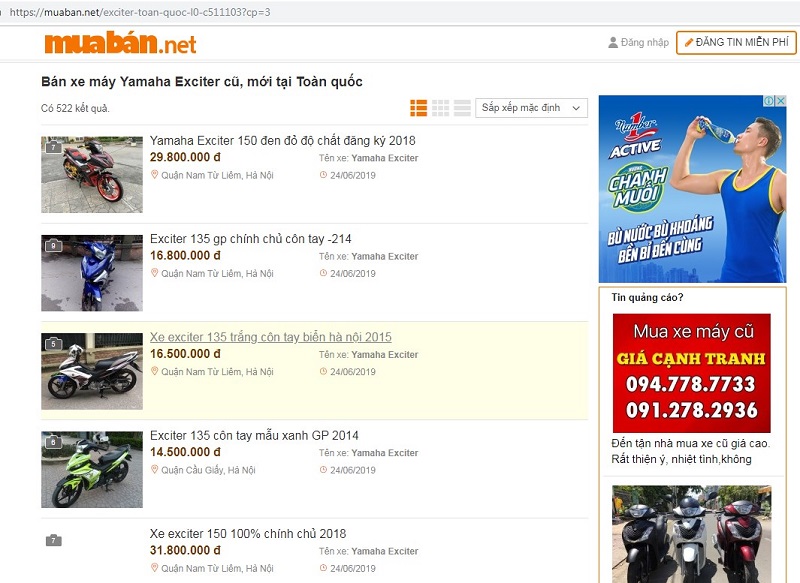Click photo count badge on Exciter 135 gp
This screenshot has height=583, width=800.
point(54,245)
